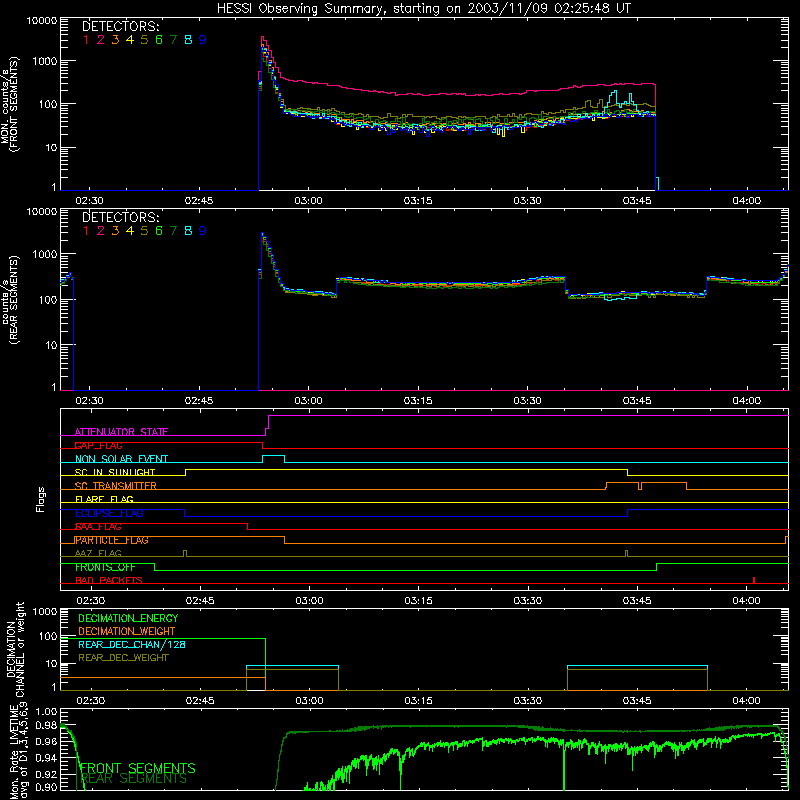Click the counts/s (REAR SEGMENTS) axis title
800x800 pixels.
point(9,299)
